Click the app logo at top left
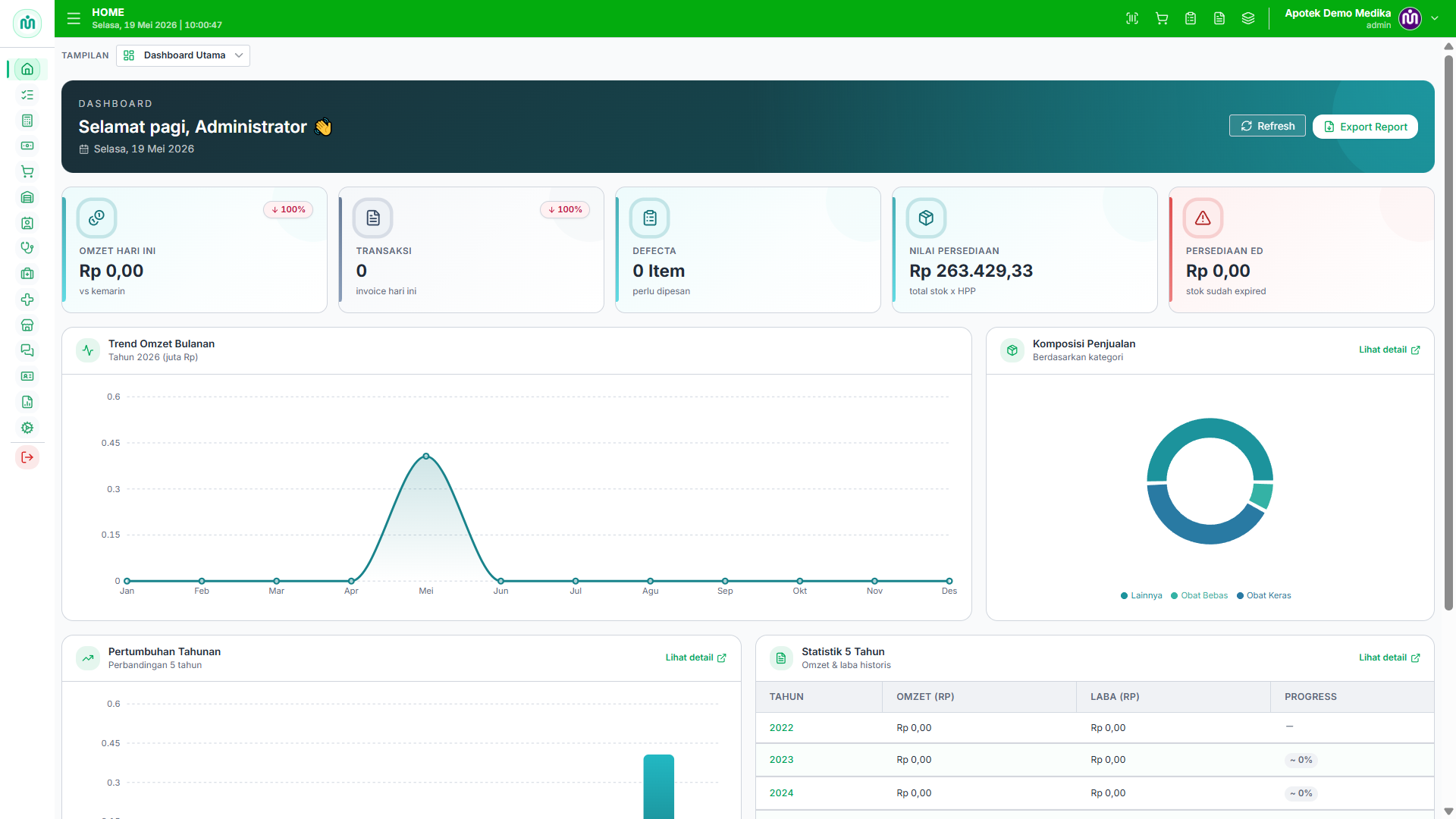Screen dimensions: 1456x819 [x=27, y=23]
